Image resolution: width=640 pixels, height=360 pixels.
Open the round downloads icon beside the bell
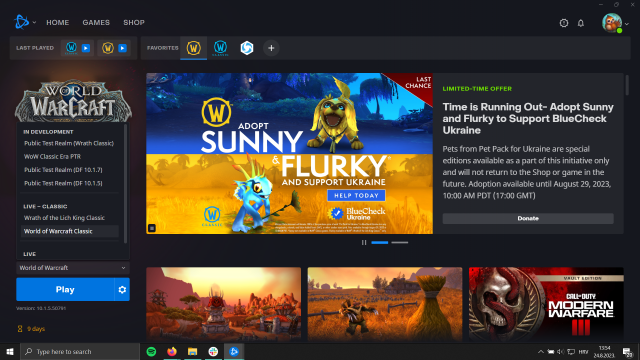564,23
